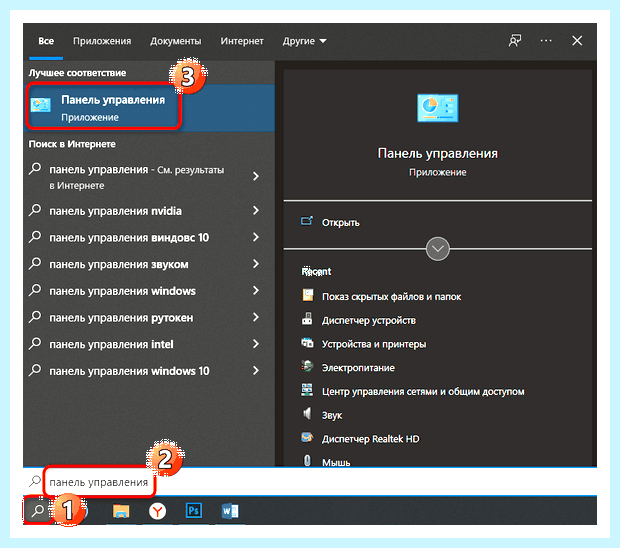620x548 pixels.
Task: Click the feedback person icon in search header
Action: click(514, 41)
